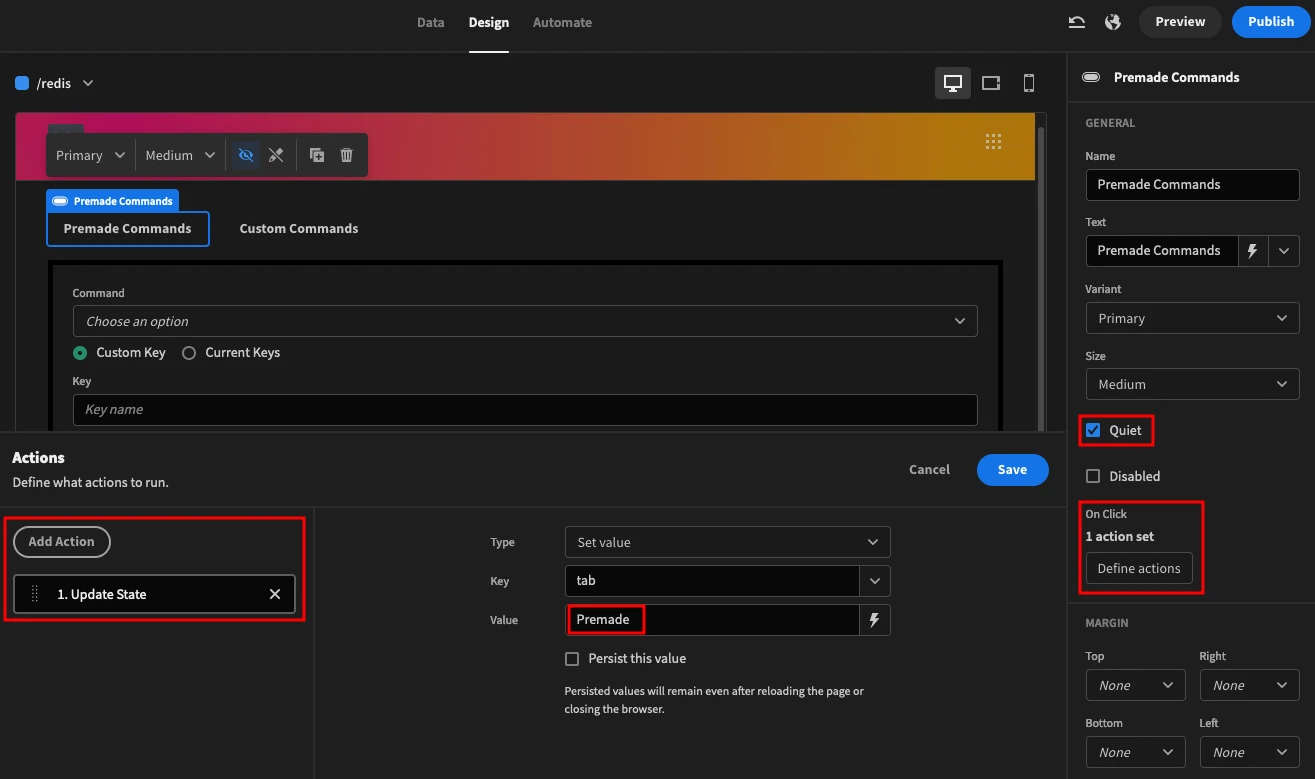Open the Command Choose an option dropdown

tap(525, 321)
